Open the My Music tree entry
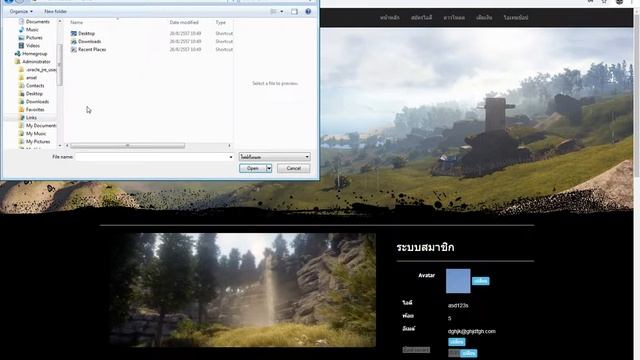640x360 pixels. pyautogui.click(x=33, y=133)
